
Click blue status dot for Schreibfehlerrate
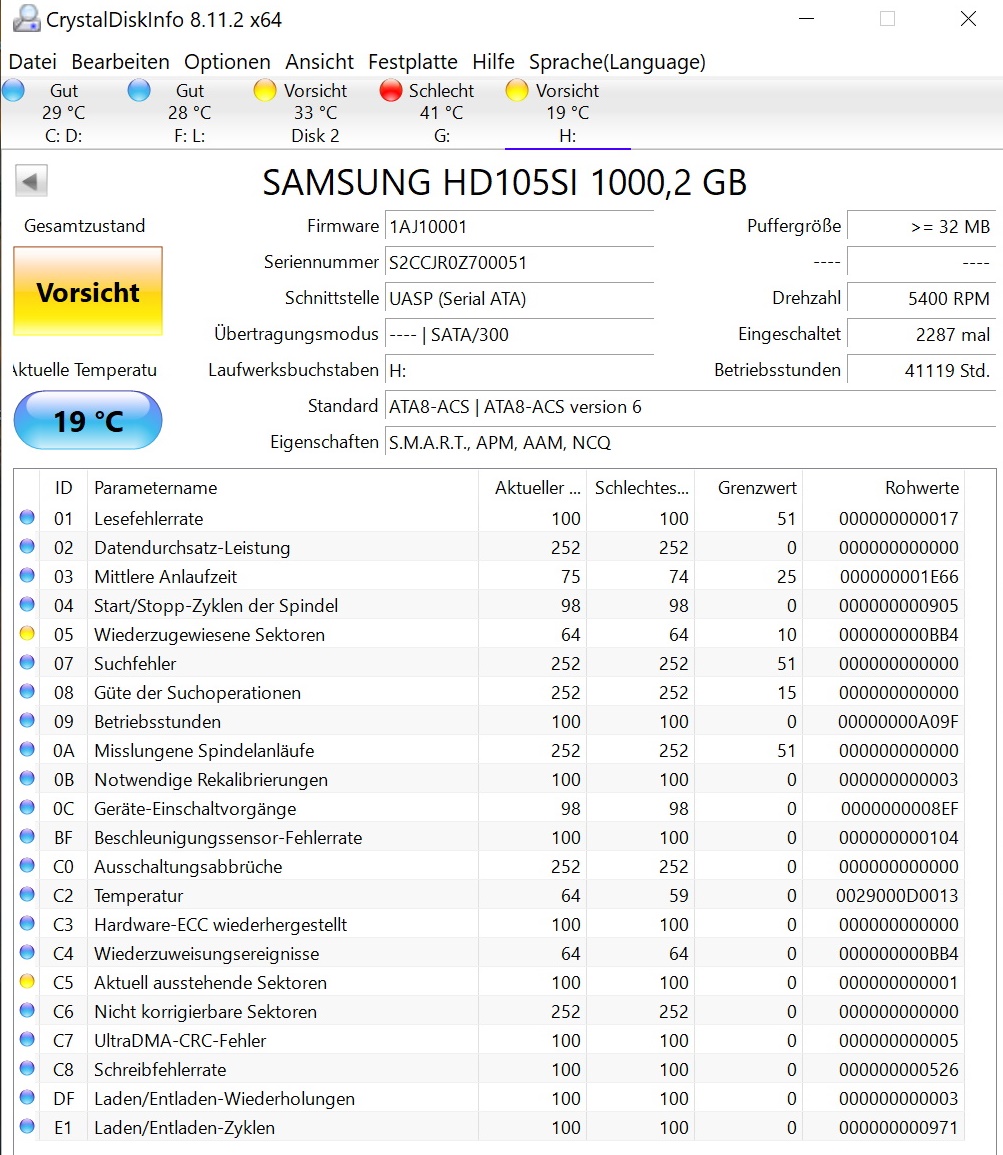pos(27,1068)
